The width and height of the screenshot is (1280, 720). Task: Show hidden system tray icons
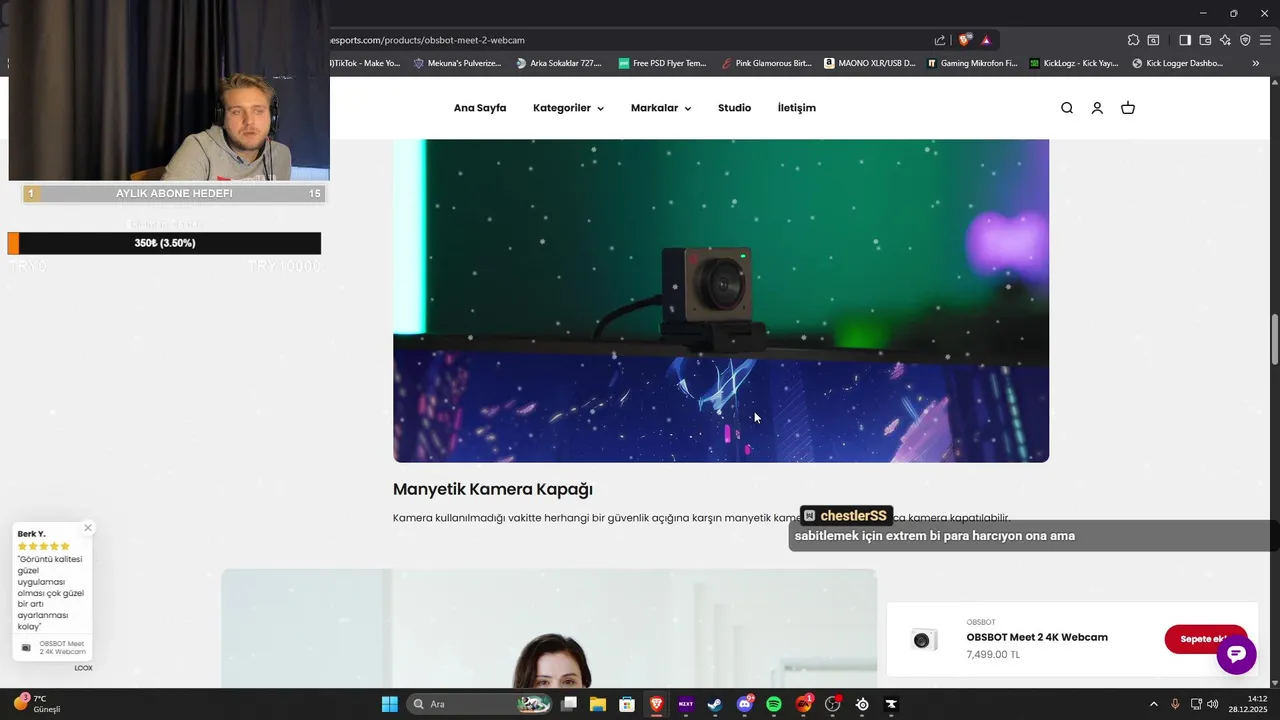tap(1153, 704)
